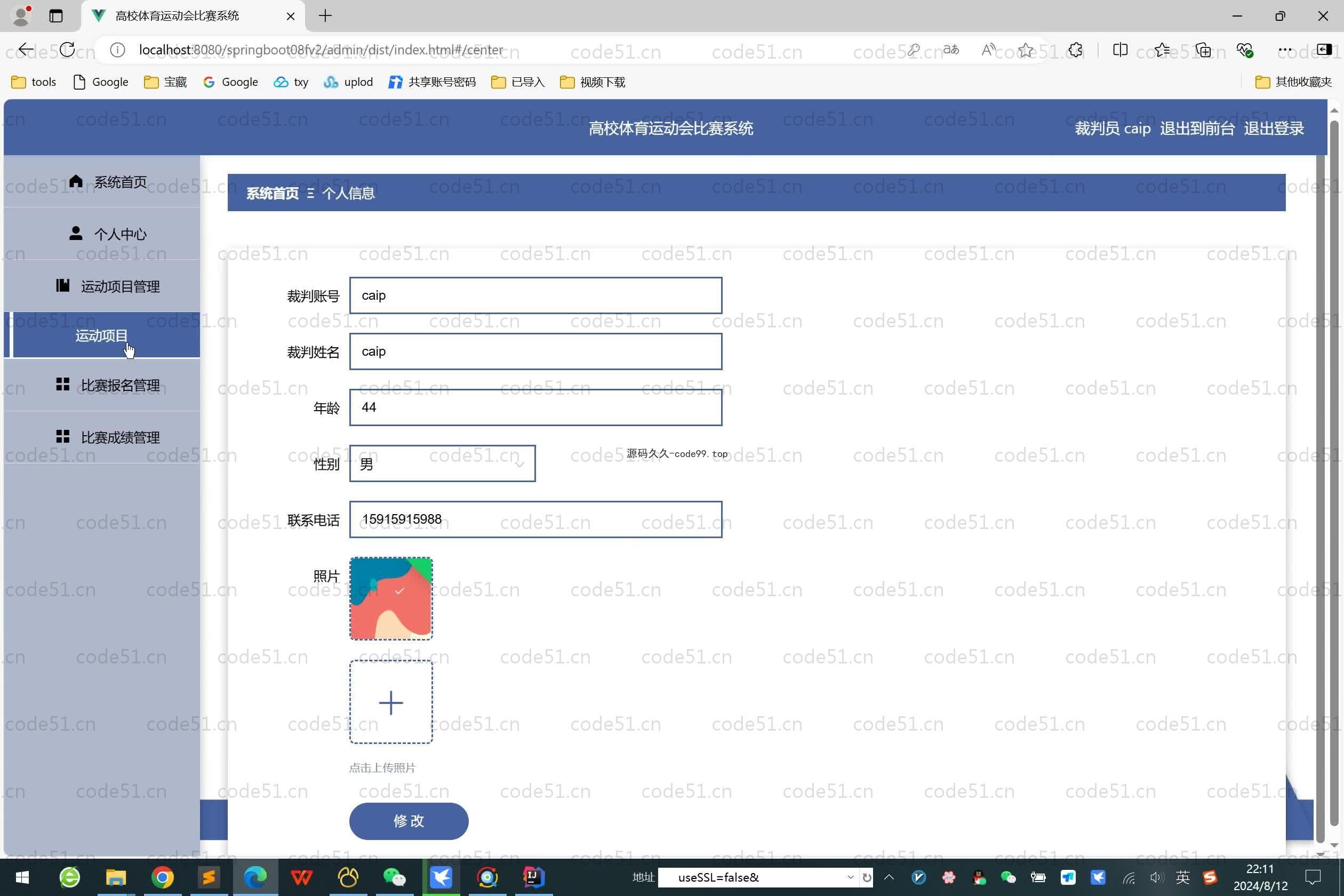Screen dimensions: 1344x896
Task: Click the volume speaker tray icon
Action: coord(1156,877)
